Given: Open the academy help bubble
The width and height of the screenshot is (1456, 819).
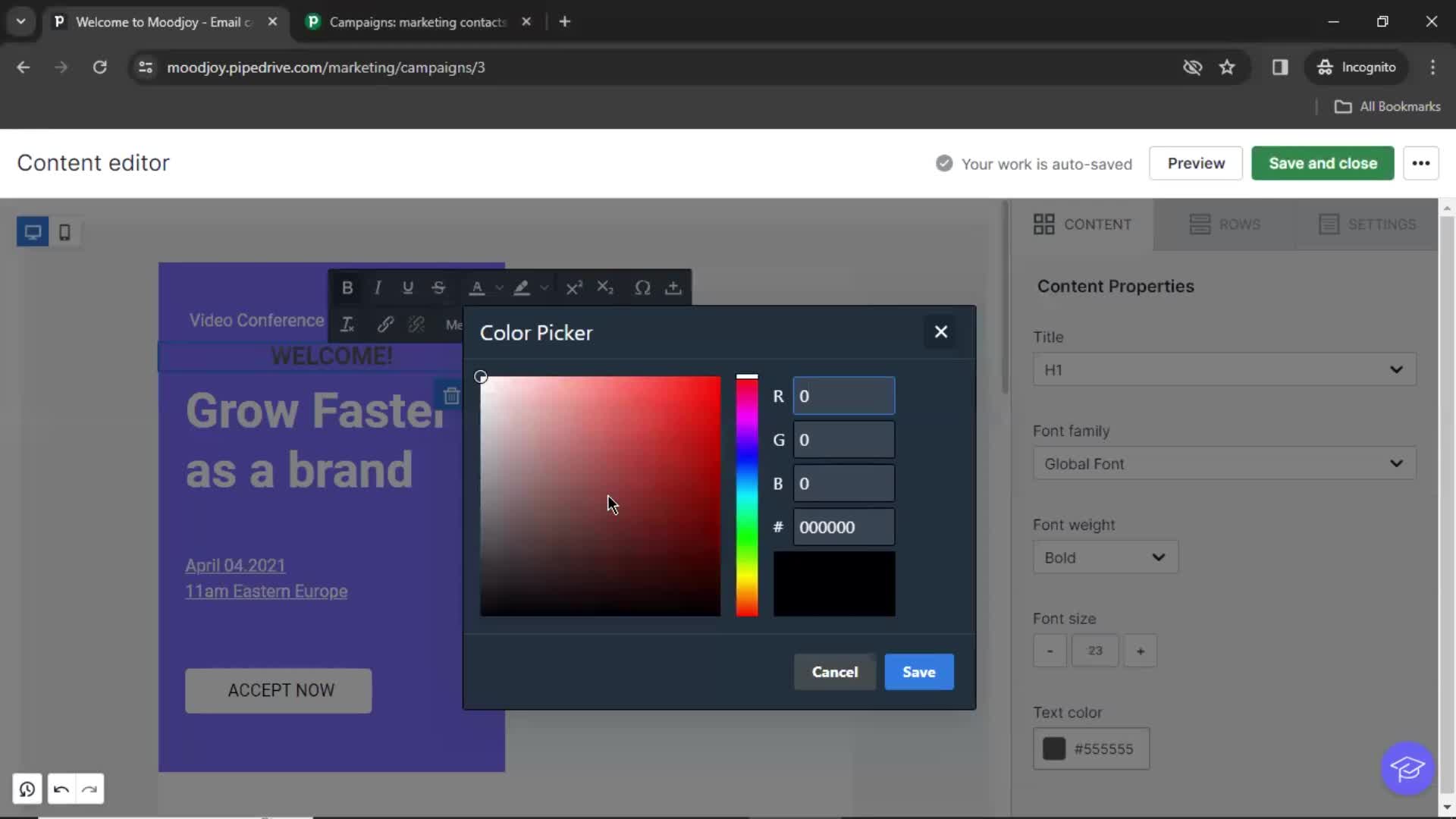Looking at the screenshot, I should pyautogui.click(x=1407, y=768).
